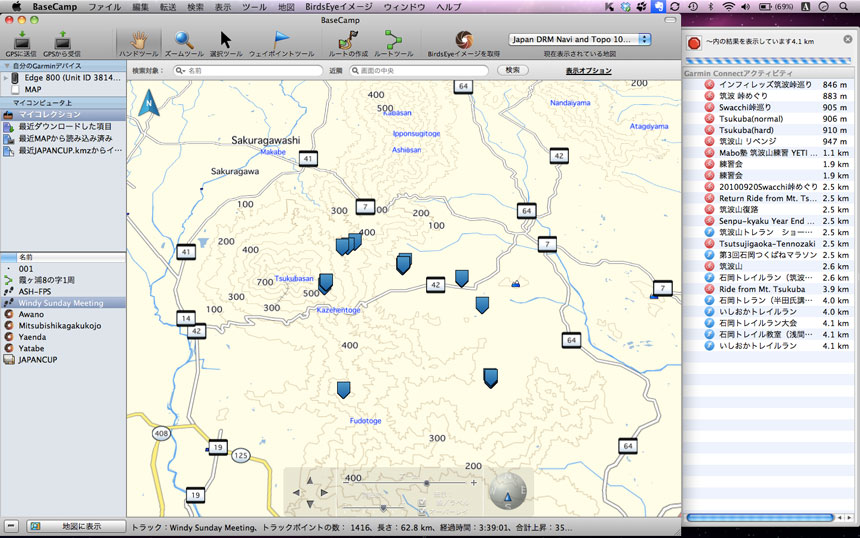Click the Wi-Fi icon in menu bar

[728, 7]
